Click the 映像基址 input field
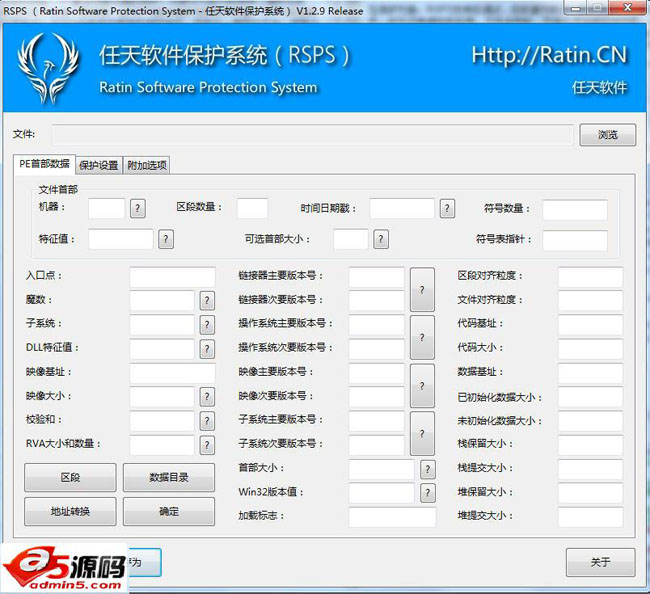This screenshot has width=650, height=594. (172, 373)
